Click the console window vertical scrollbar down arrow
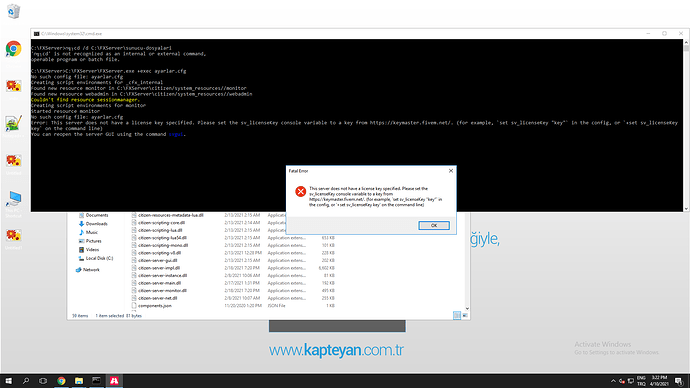The image size is (690, 388). 686,209
